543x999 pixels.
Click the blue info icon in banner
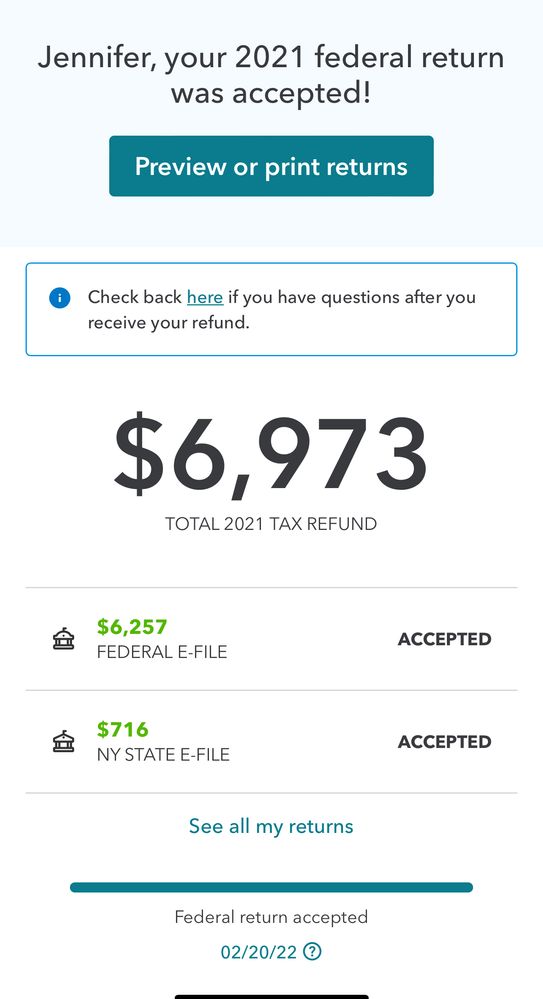(x=59, y=298)
